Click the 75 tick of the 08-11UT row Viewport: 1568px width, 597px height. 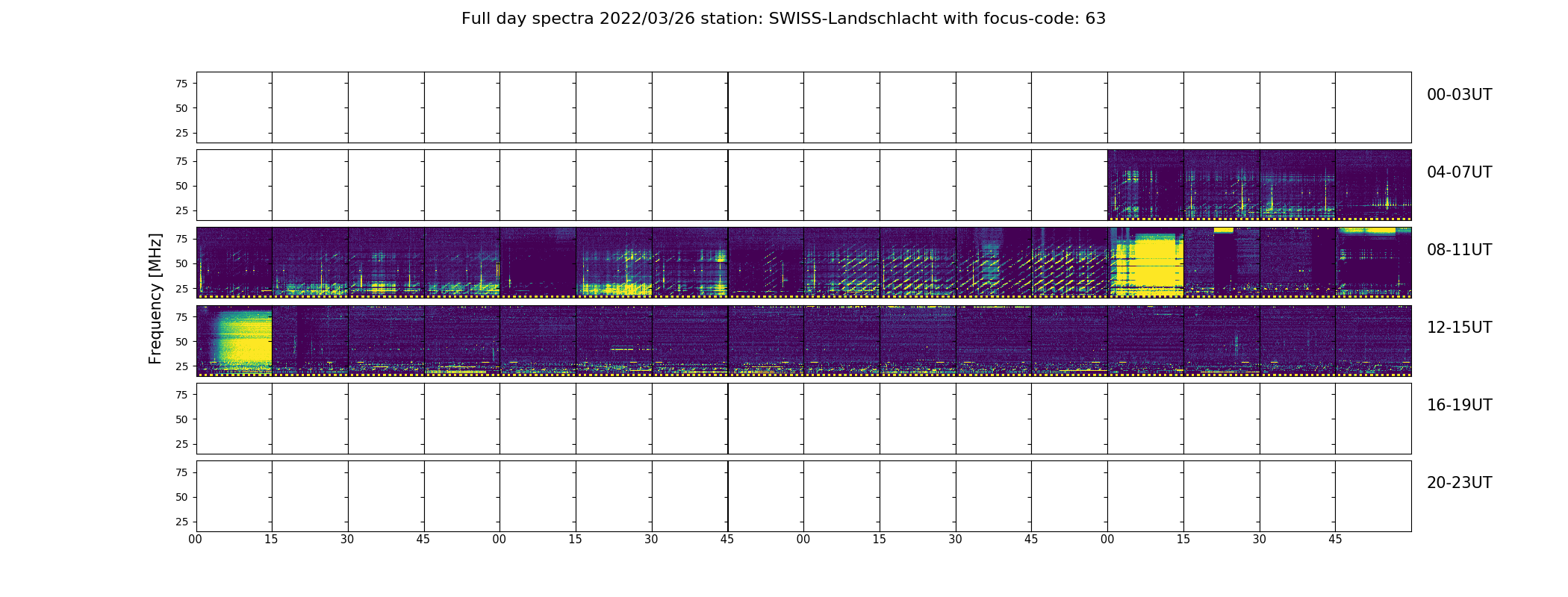(x=181, y=239)
